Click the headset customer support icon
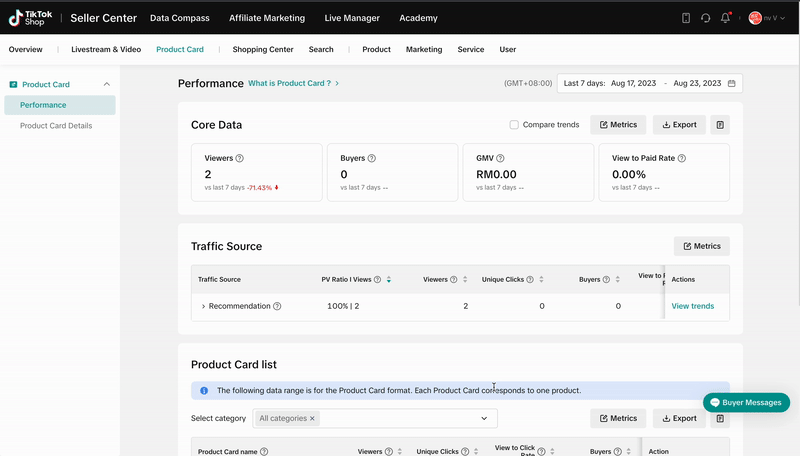The image size is (800, 456). [x=706, y=18]
